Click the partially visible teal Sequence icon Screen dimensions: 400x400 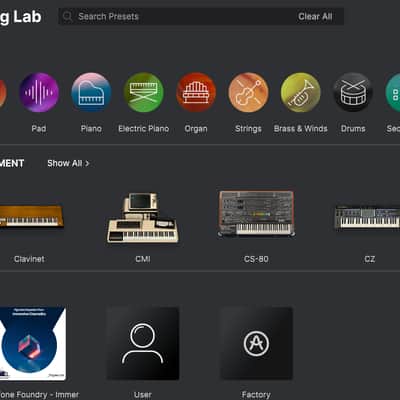[x=393, y=92]
